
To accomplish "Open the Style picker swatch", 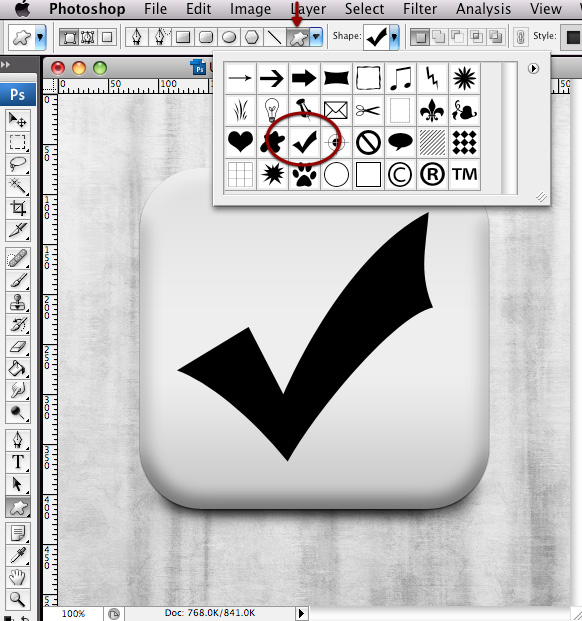I will point(572,37).
